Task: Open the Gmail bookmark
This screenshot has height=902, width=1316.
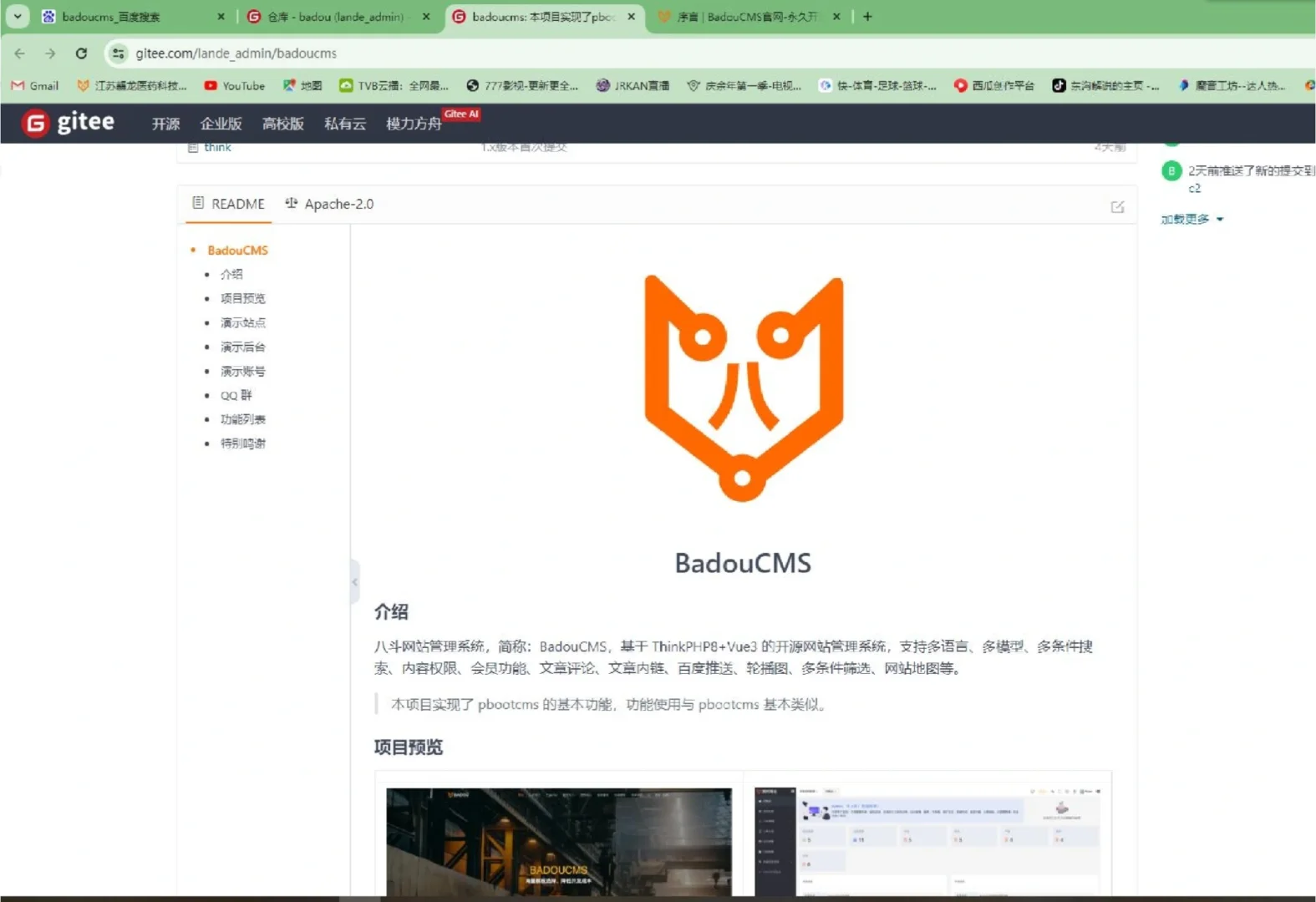Action: tap(35, 85)
